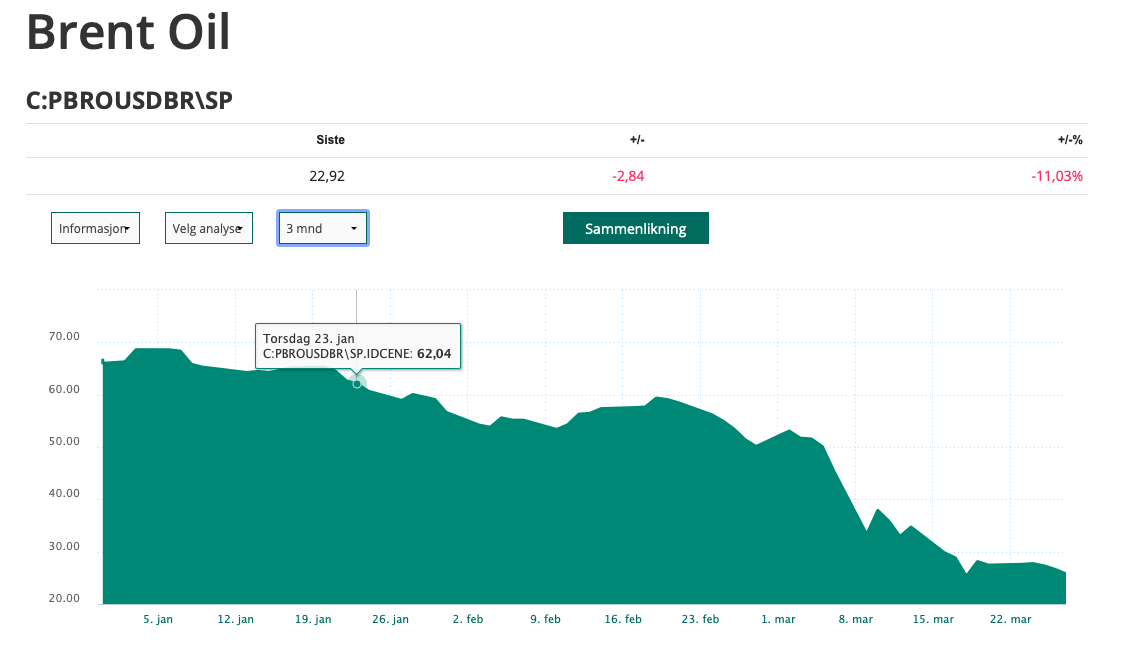Click the 22. mar axis label
This screenshot has height=655, width=1138.
[x=1011, y=619]
